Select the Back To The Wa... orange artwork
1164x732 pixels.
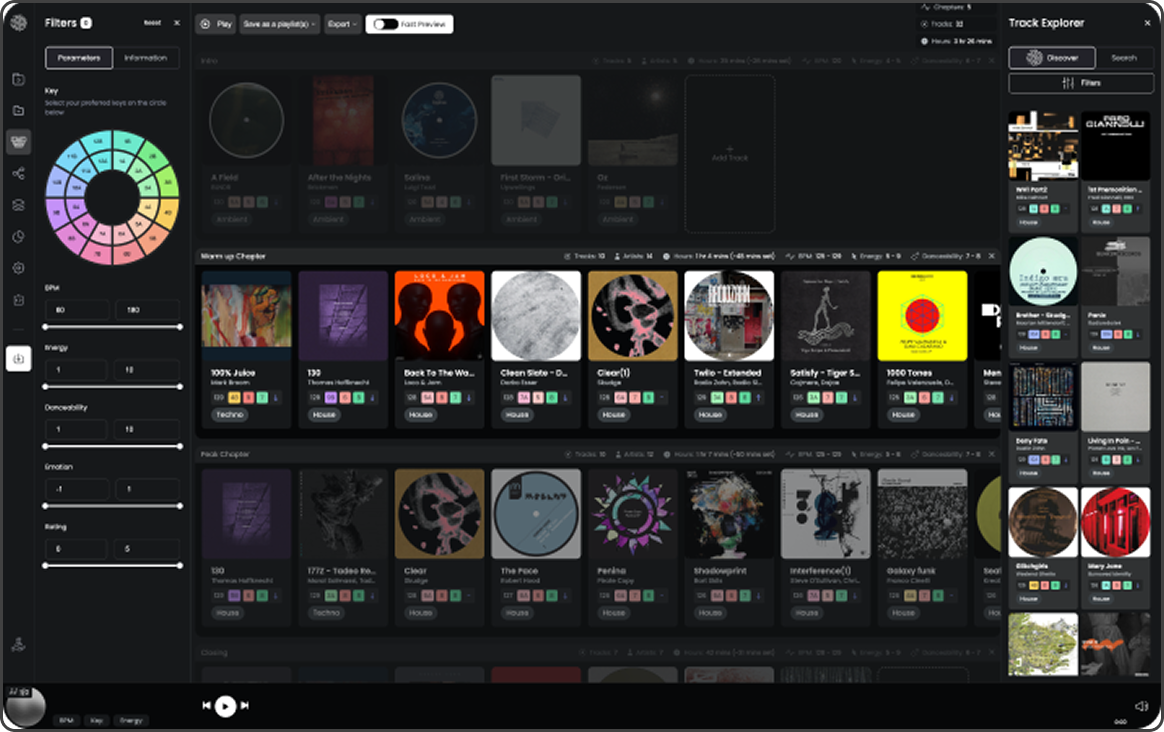[x=439, y=316]
